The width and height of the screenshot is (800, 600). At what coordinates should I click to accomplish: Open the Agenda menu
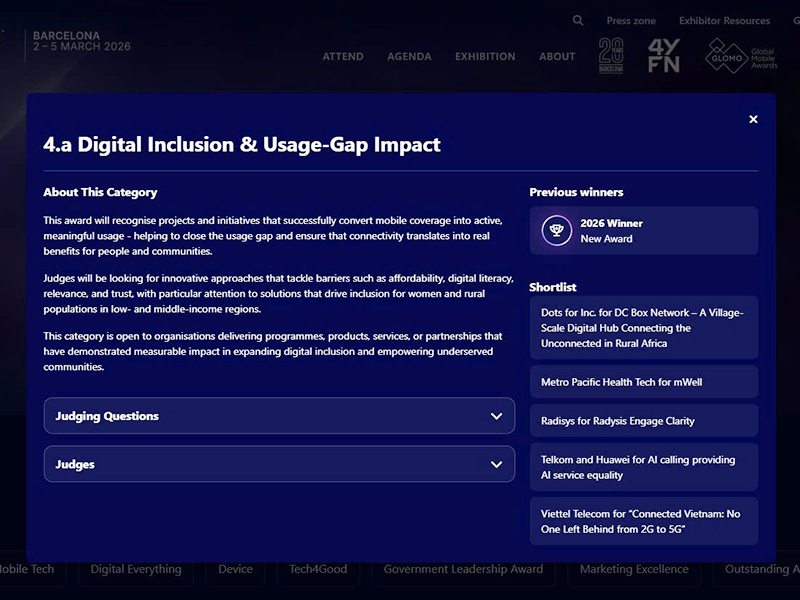pos(409,57)
